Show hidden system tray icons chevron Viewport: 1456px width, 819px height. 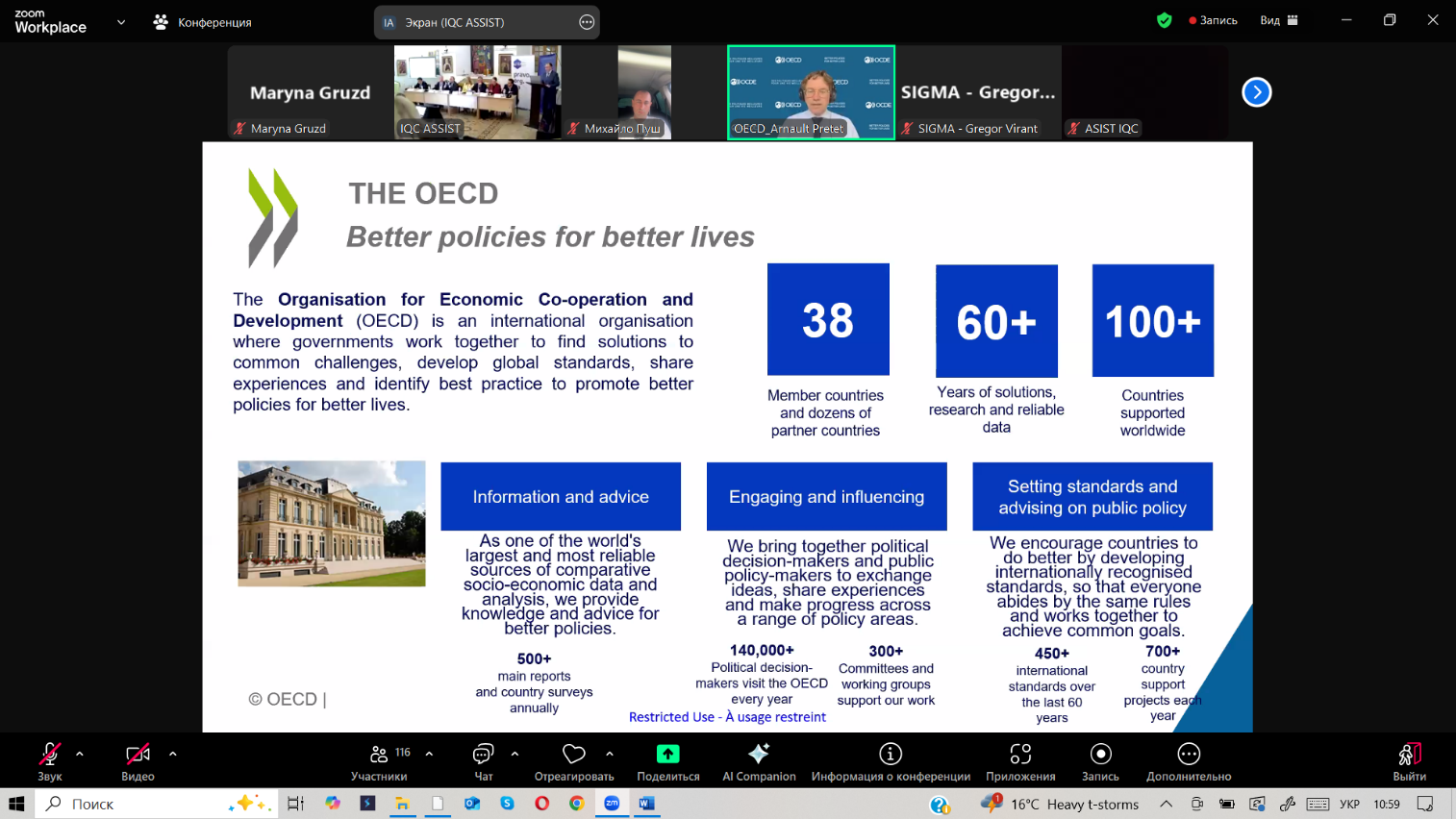tap(1166, 804)
